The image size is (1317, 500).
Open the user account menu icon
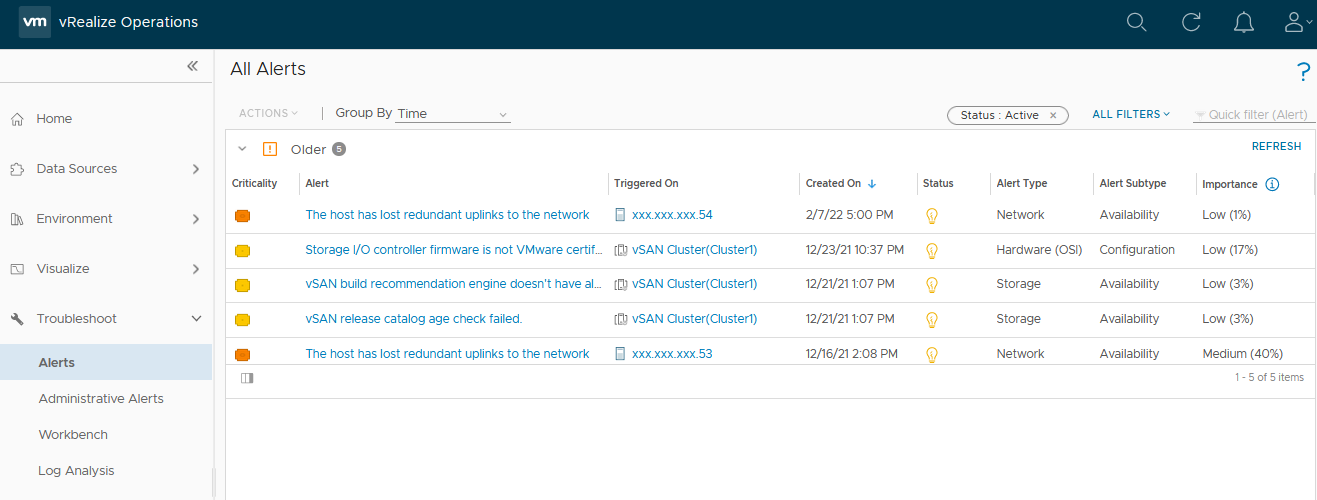[x=1295, y=23]
